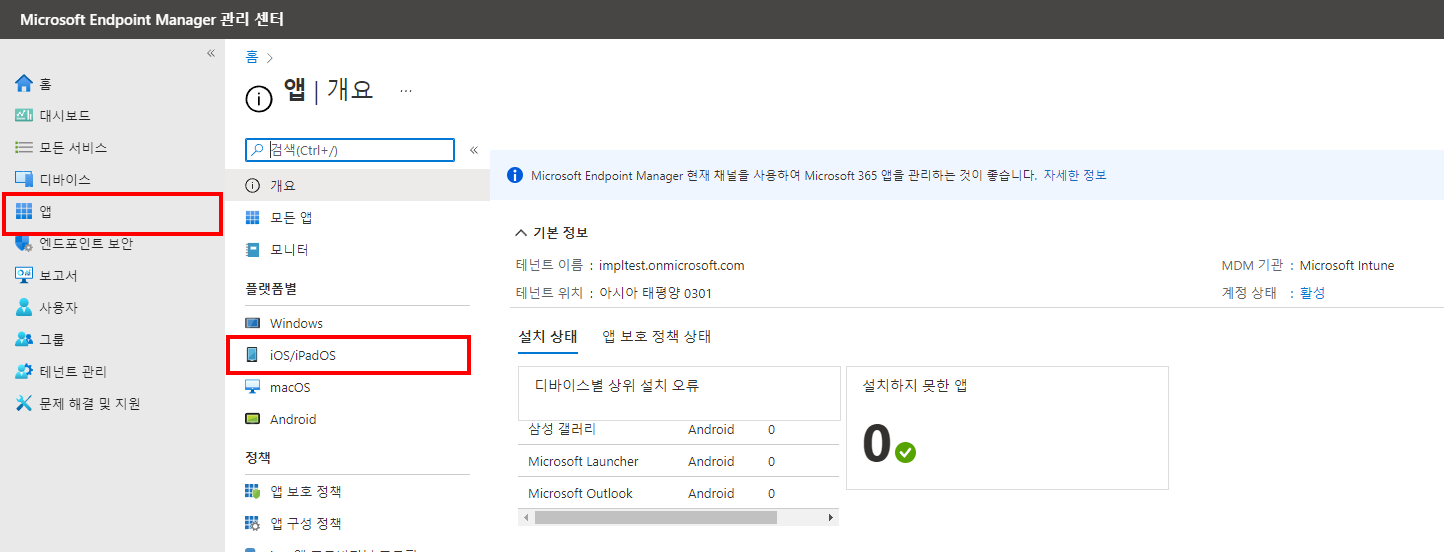Viewport: 1444px width, 552px height.
Task: Click the All services list icon
Action: click(25, 147)
